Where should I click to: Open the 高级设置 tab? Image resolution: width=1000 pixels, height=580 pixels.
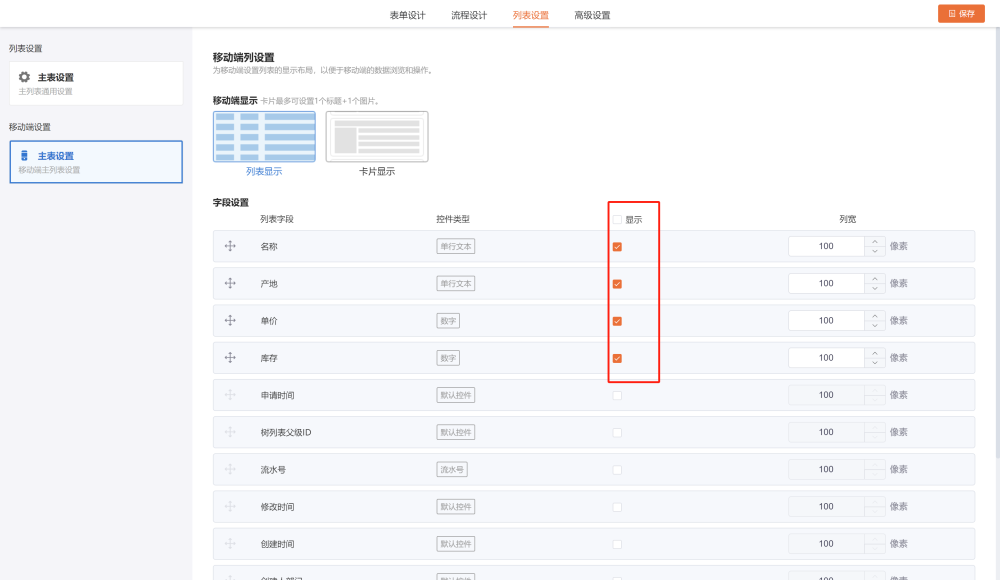[x=592, y=15]
